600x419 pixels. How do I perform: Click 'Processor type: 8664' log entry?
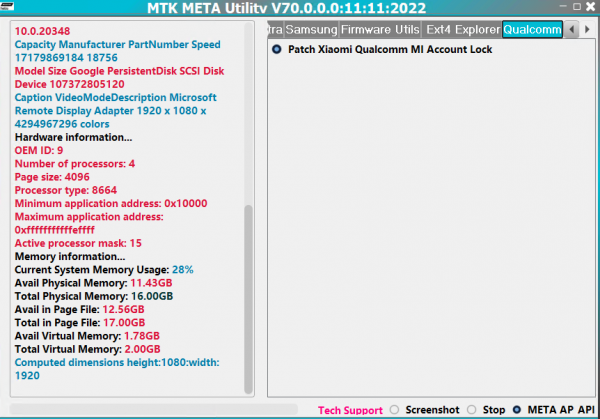(66, 190)
